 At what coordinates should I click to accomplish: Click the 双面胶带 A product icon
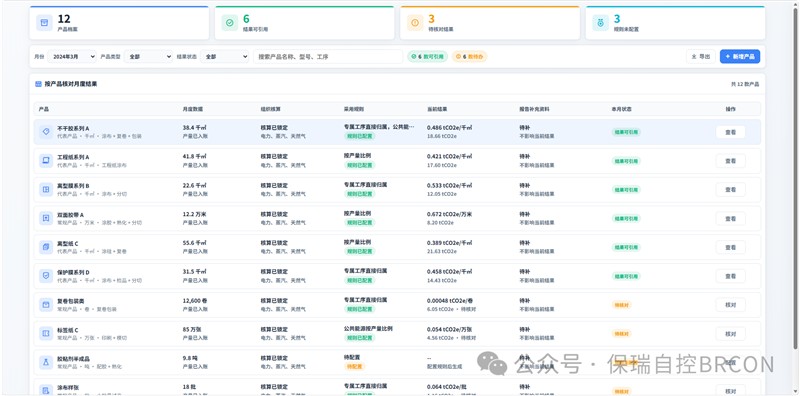pos(46,218)
